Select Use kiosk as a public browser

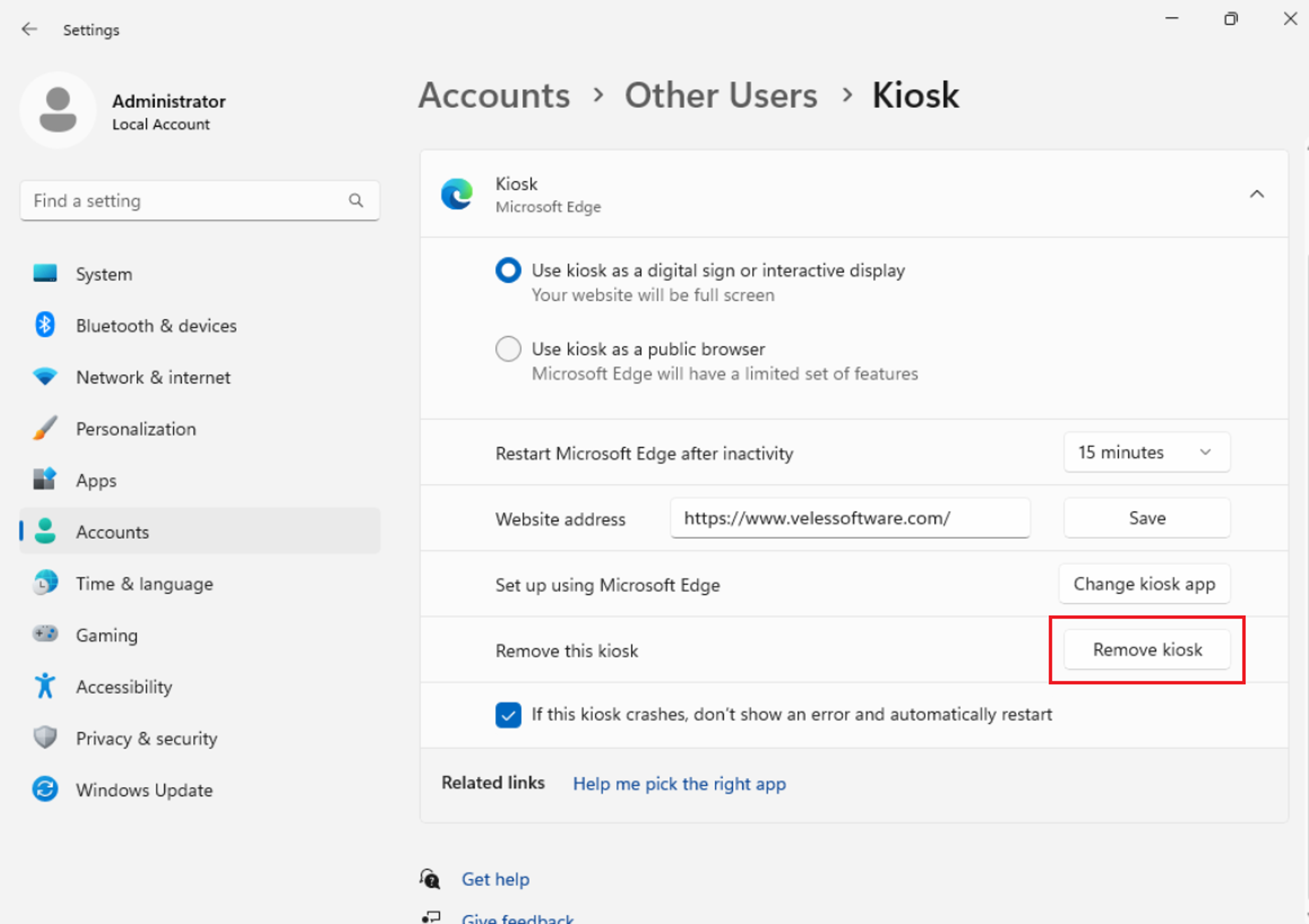click(x=508, y=349)
